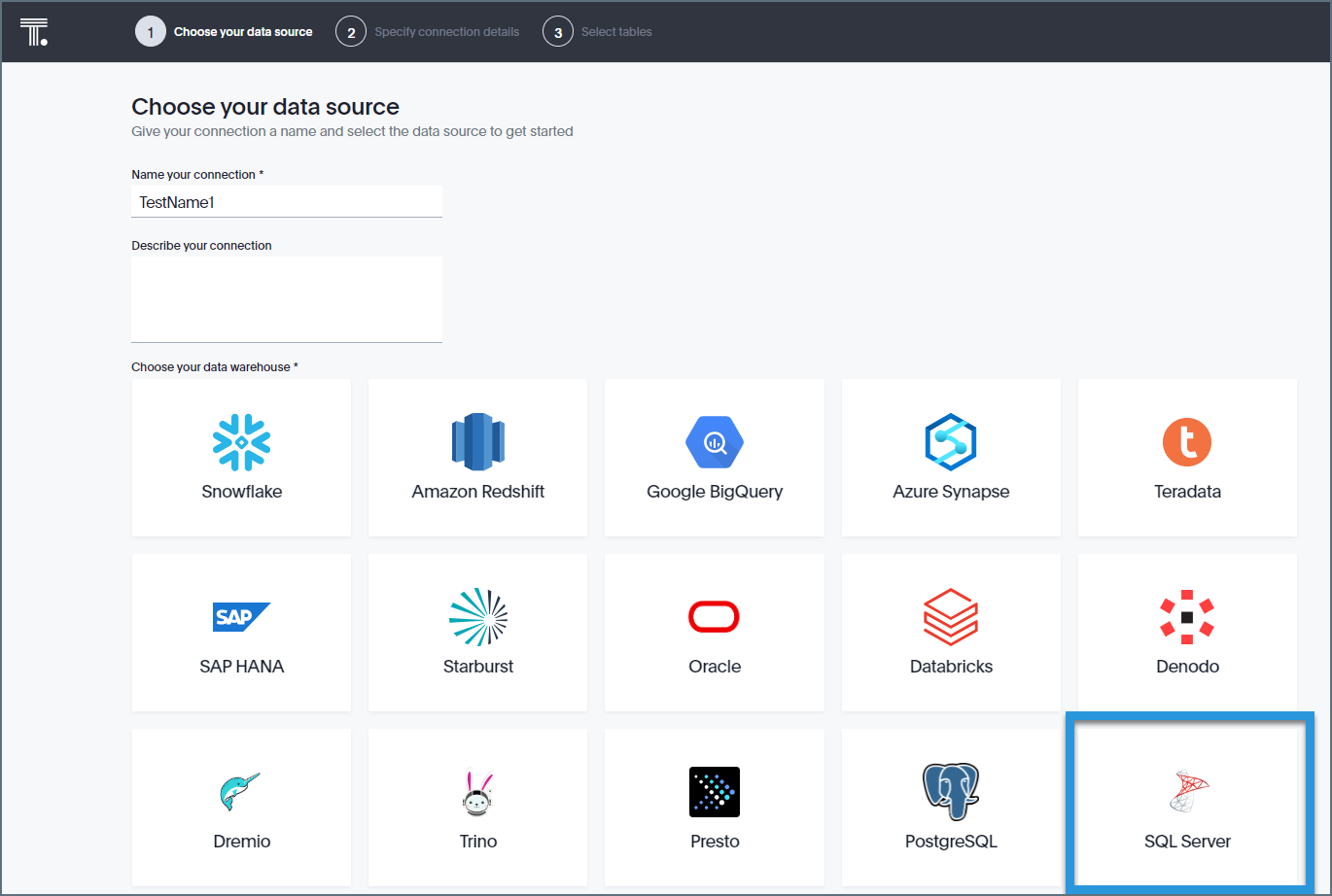Select SAP HANA warehouse tile
The image size is (1332, 896).
point(241,632)
